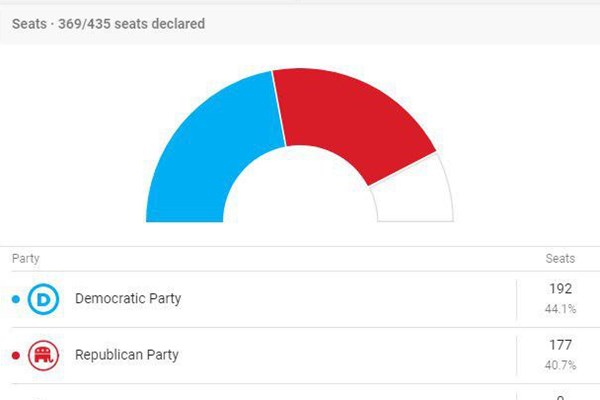Viewport: 600px width, 400px height.
Task: Click the "Seats" title in the header
Action: (28, 23)
